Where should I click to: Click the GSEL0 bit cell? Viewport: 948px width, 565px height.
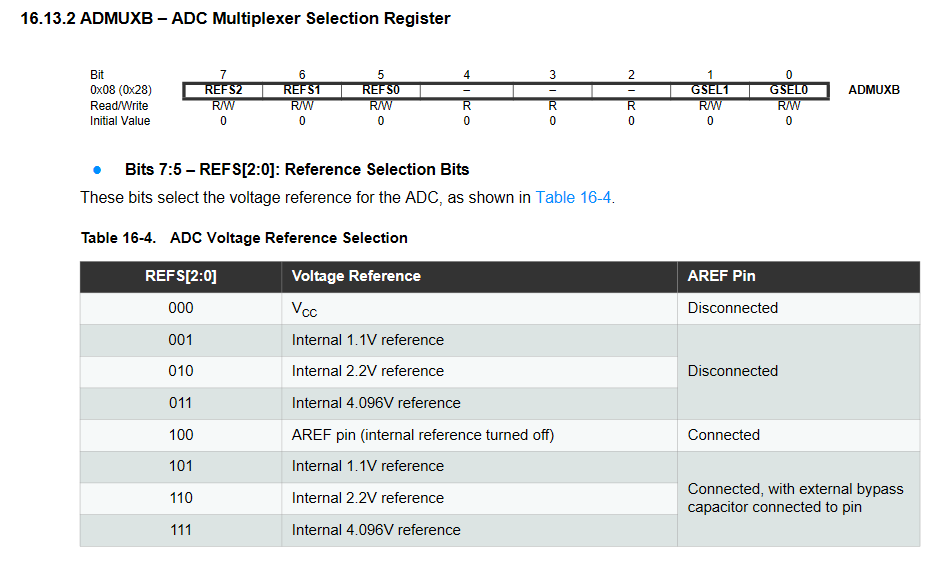pyautogui.click(x=788, y=90)
